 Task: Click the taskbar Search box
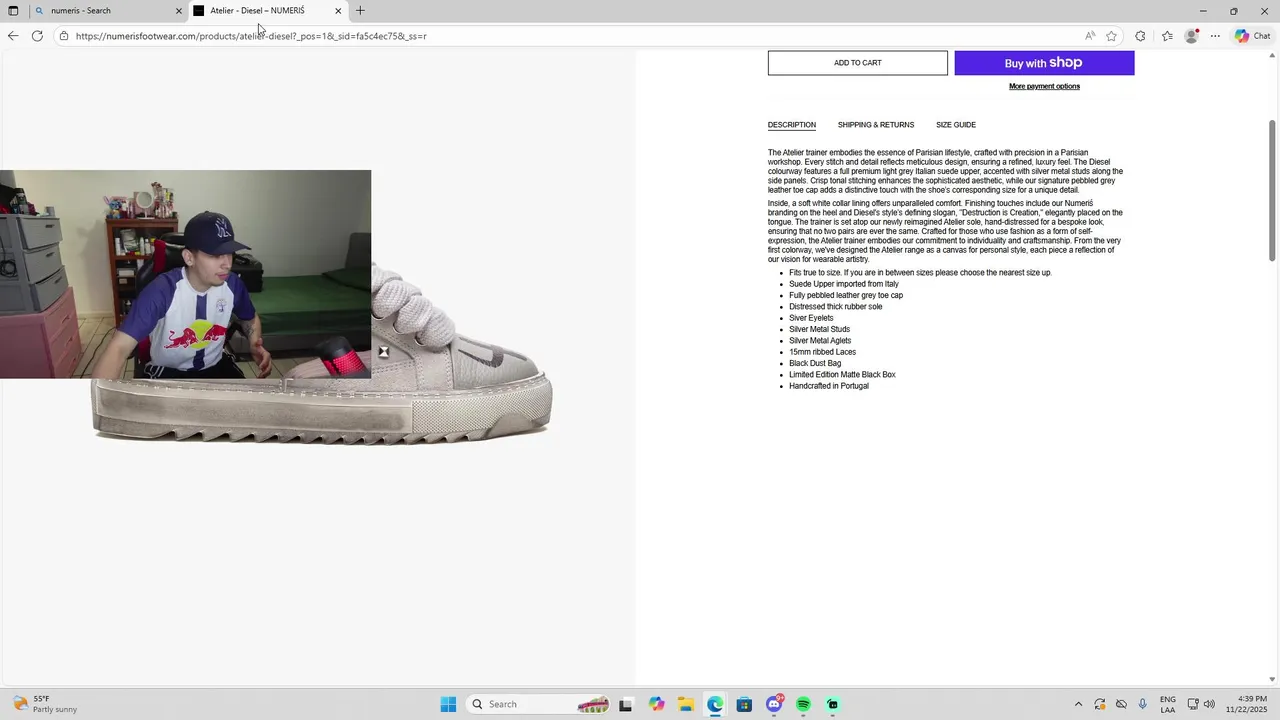click(539, 704)
